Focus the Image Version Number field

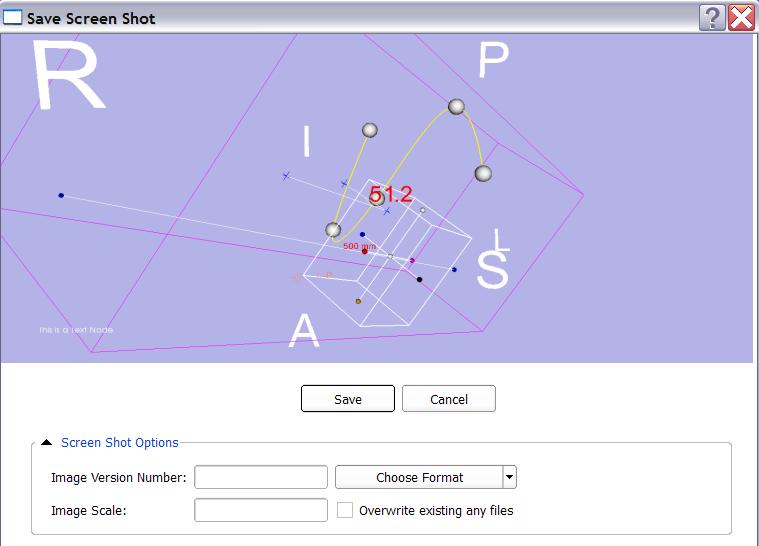tap(261, 478)
